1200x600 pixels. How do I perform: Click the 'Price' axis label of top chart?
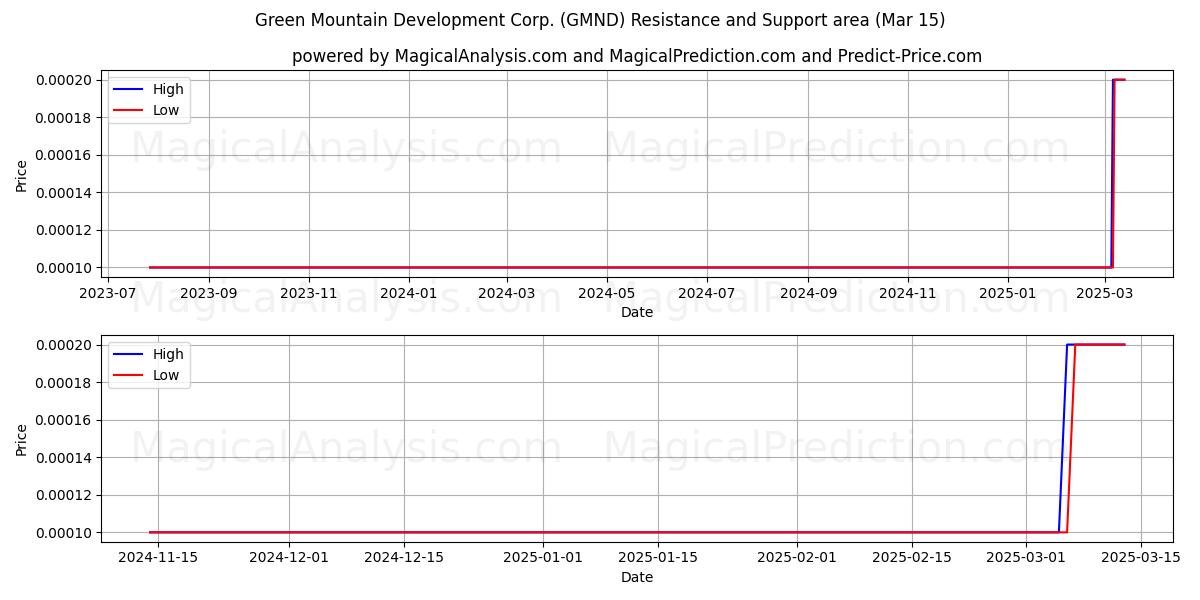pyautogui.click(x=22, y=174)
